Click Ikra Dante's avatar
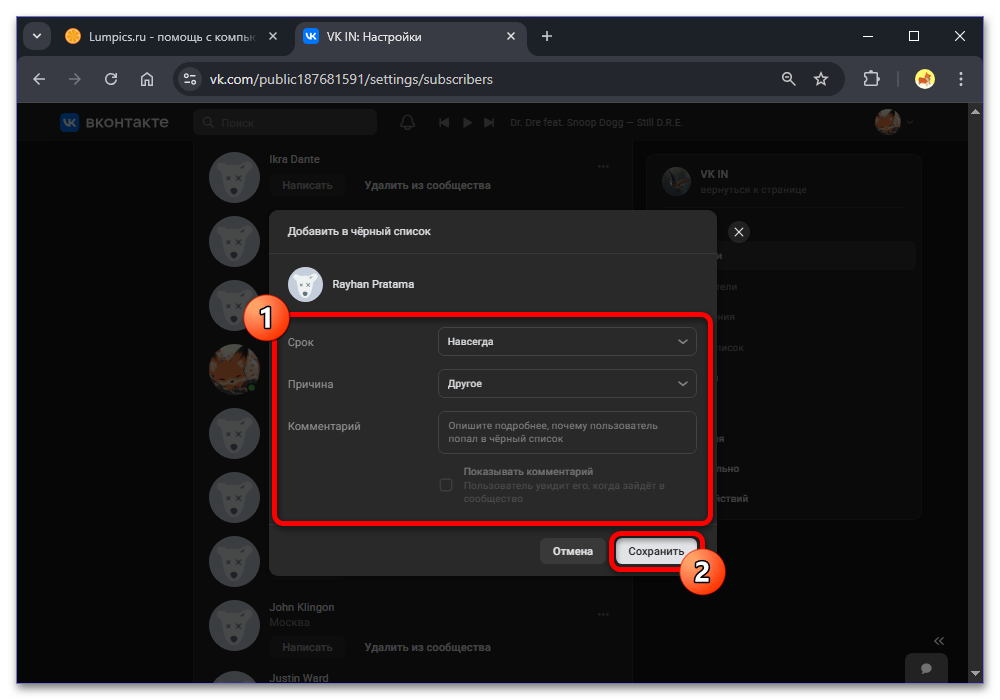This screenshot has height=700, width=1000. point(234,178)
